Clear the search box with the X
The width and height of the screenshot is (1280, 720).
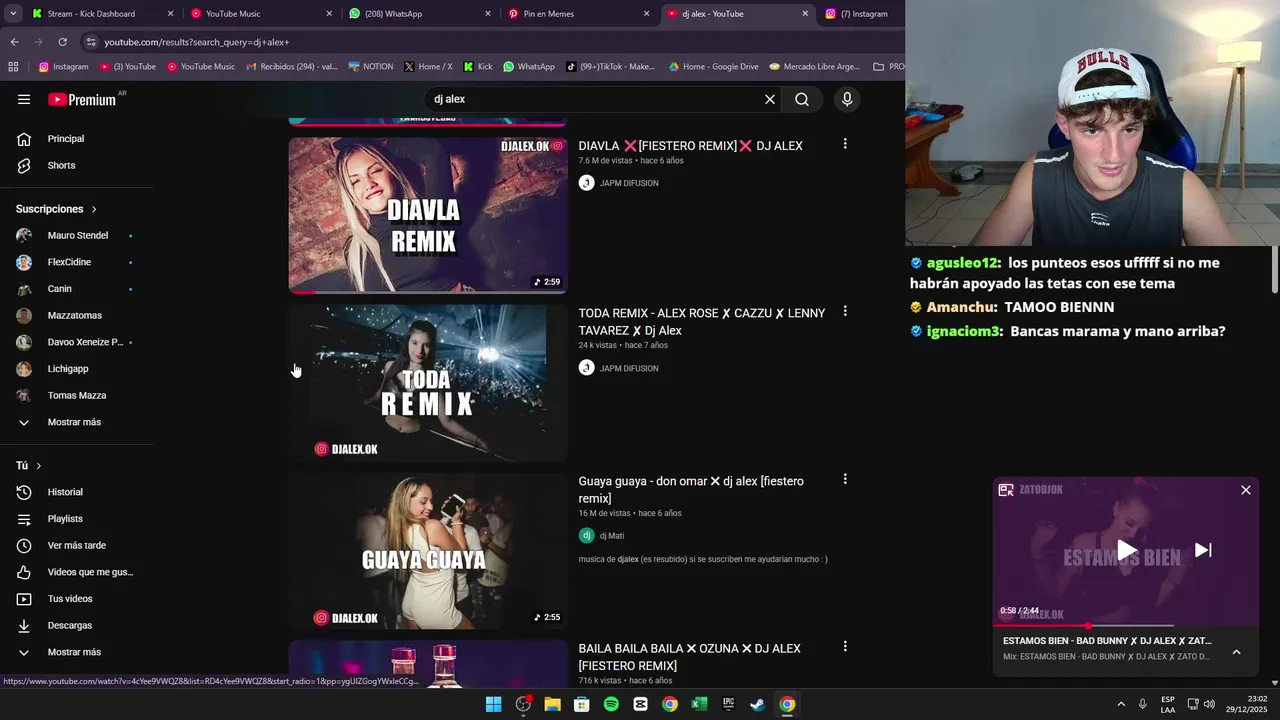pyautogui.click(x=770, y=99)
